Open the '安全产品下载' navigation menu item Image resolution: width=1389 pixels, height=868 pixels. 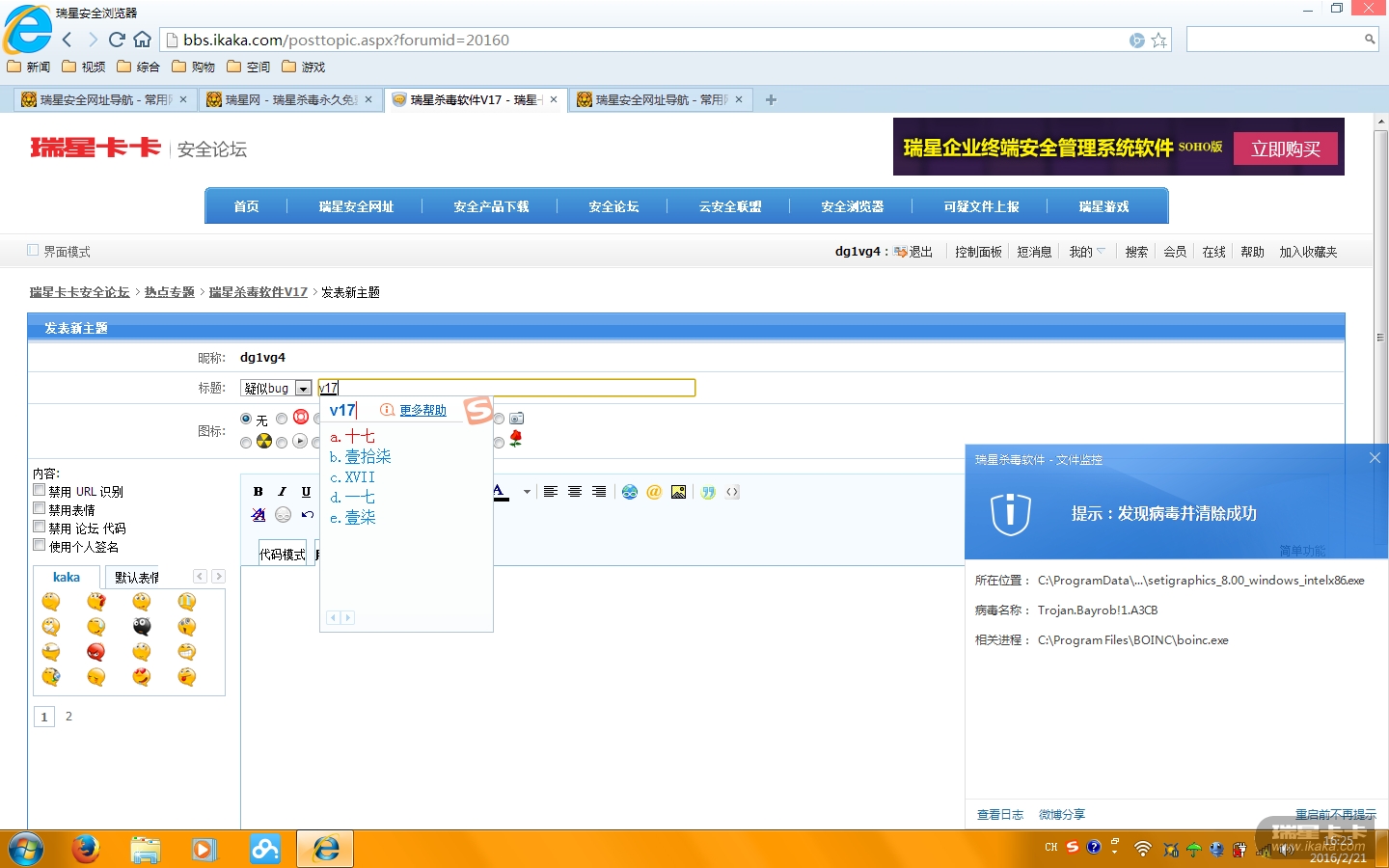[x=492, y=206]
